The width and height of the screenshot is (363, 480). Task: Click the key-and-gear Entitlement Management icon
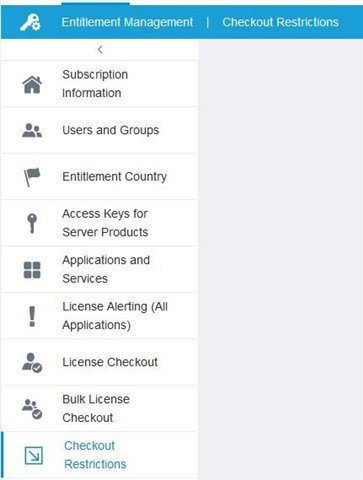click(x=30, y=22)
